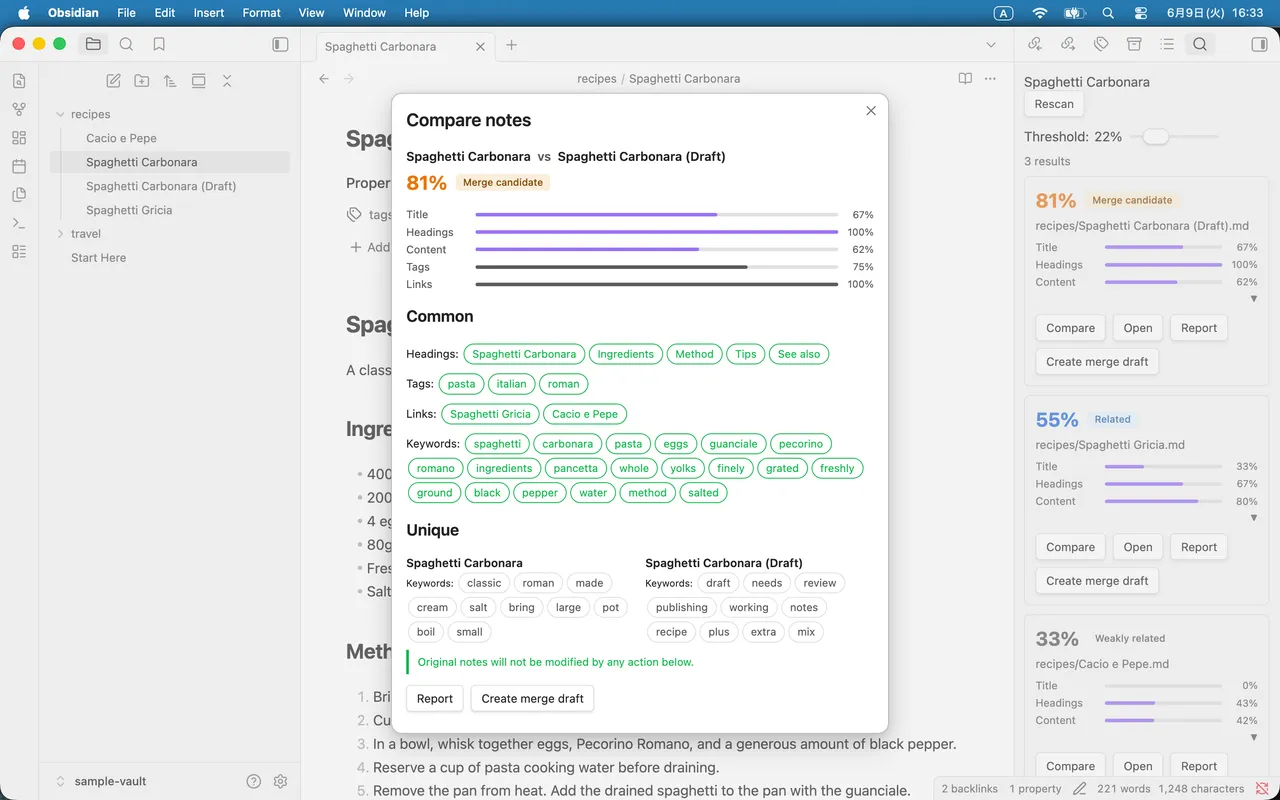1280x800 pixels.
Task: Open the search tab in the left sidebar
Action: pyautogui.click(x=126, y=44)
